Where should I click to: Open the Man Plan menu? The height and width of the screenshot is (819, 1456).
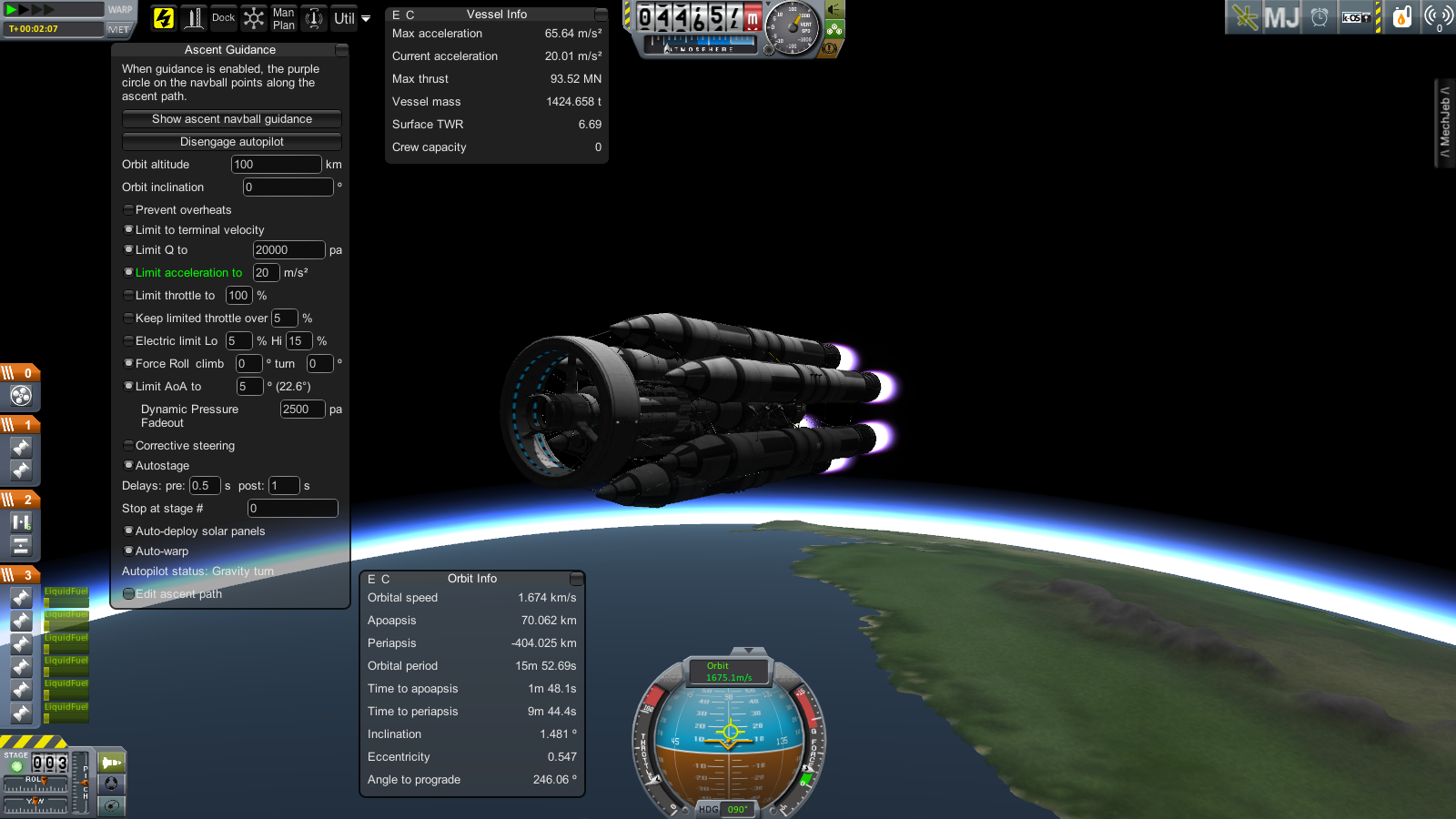[x=283, y=19]
